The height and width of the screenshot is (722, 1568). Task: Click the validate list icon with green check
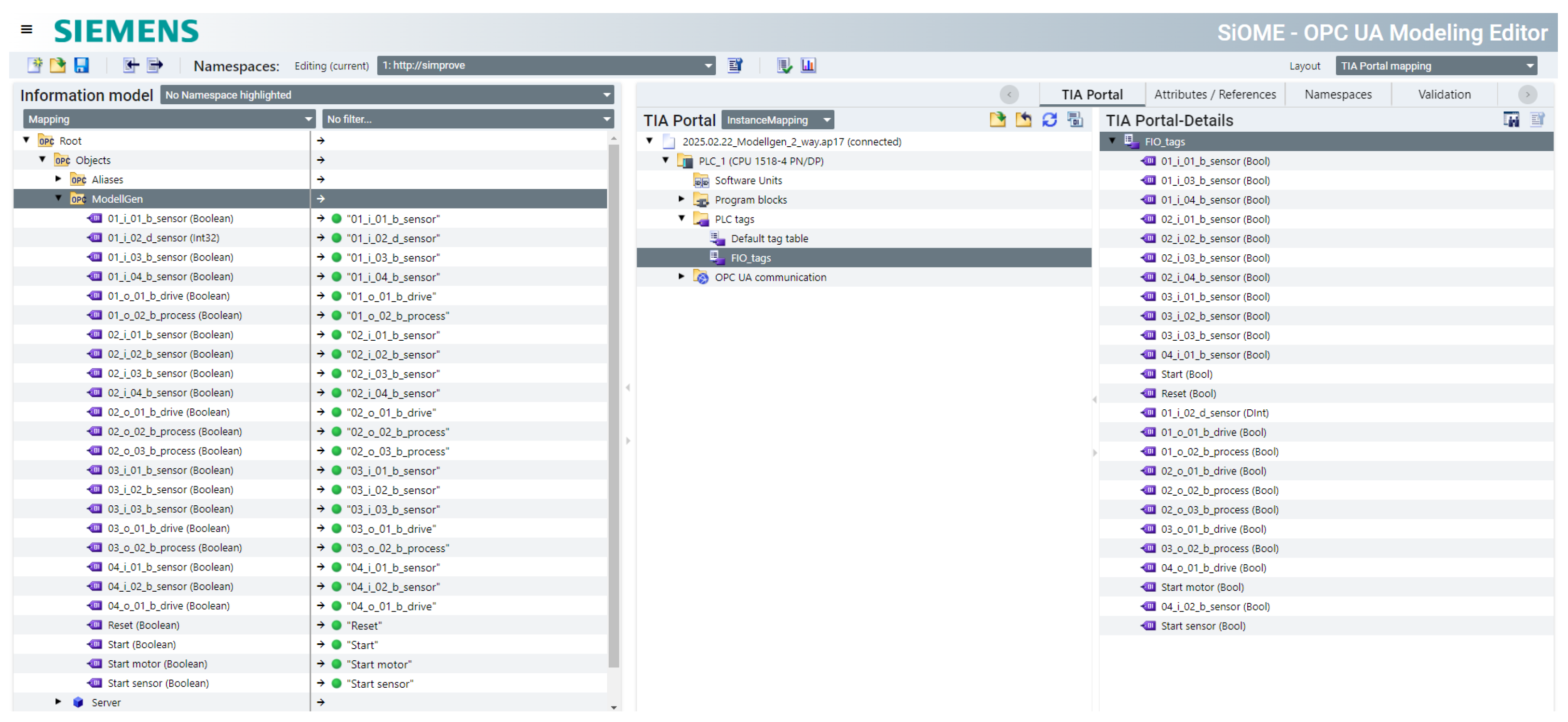(x=784, y=65)
